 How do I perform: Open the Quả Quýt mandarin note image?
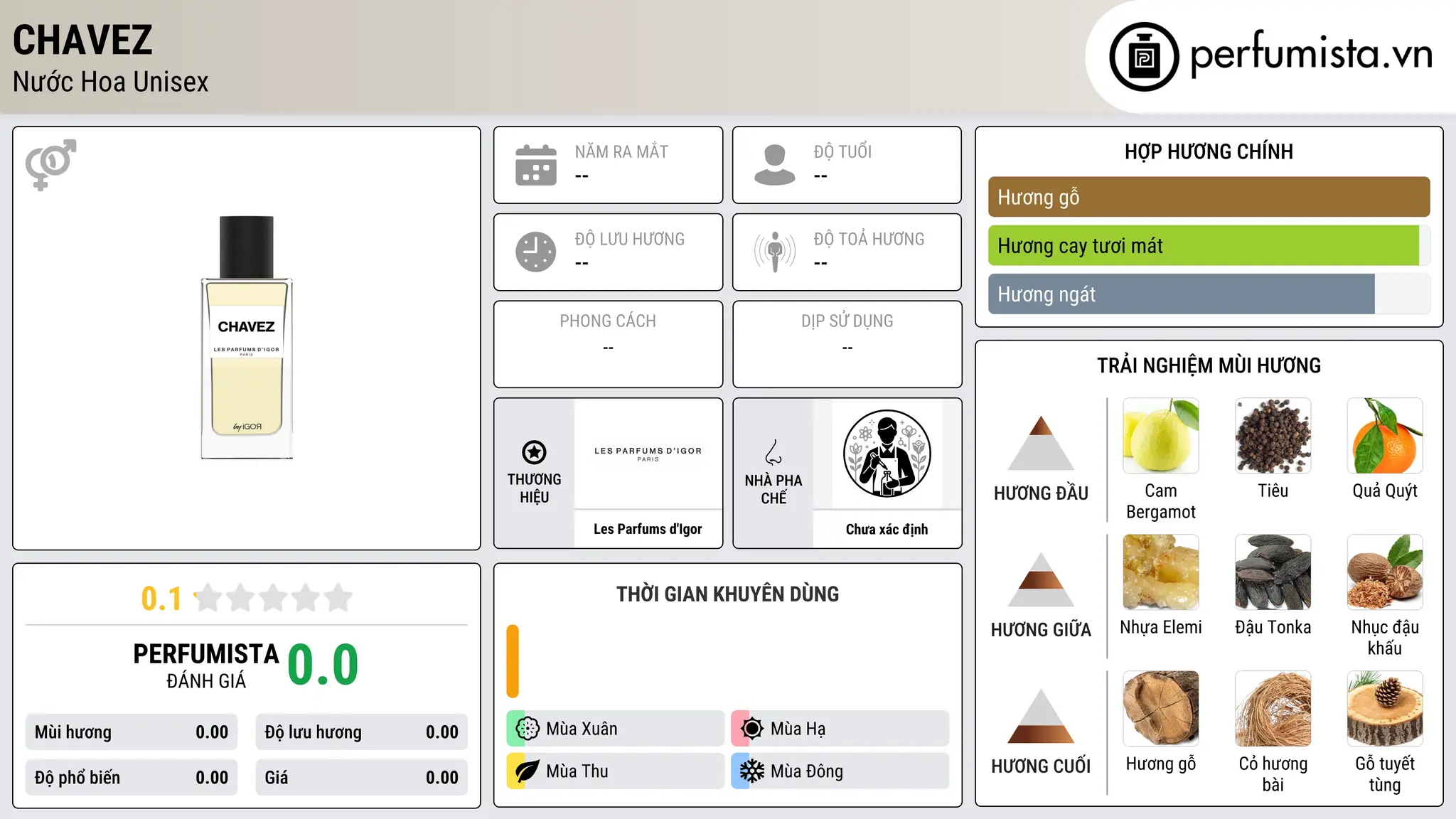coord(1385,436)
